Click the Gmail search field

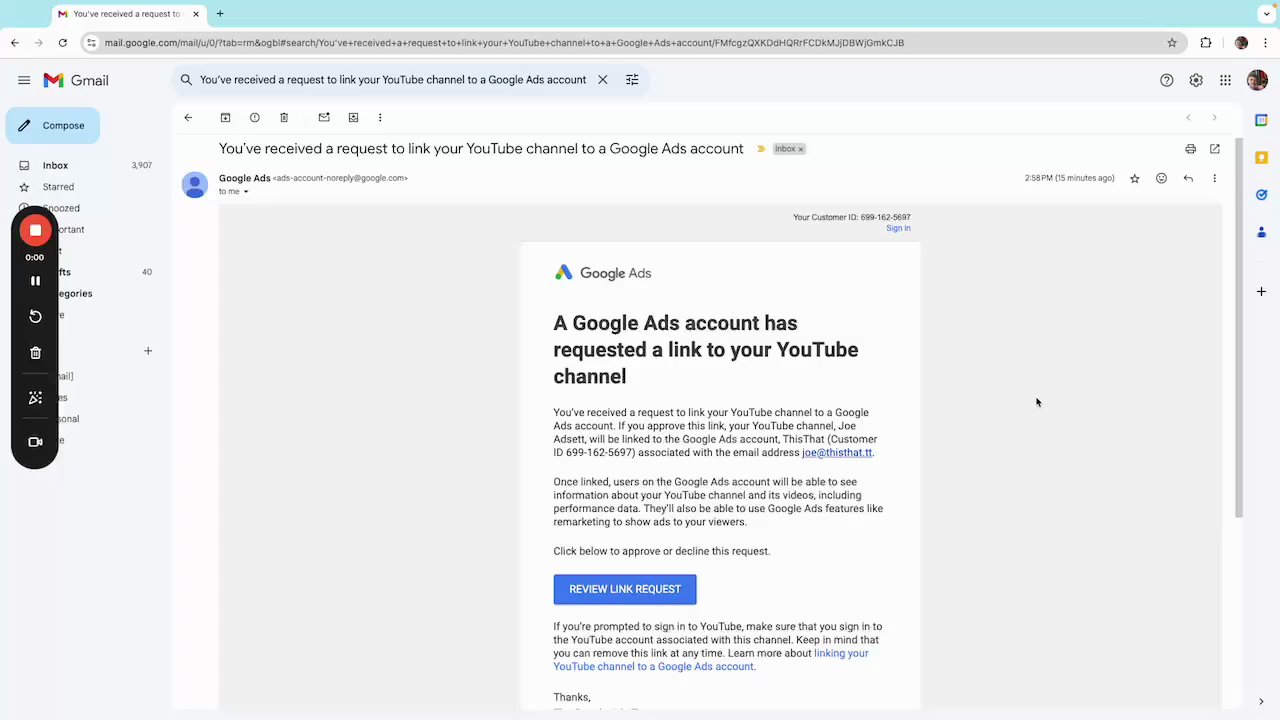point(393,80)
